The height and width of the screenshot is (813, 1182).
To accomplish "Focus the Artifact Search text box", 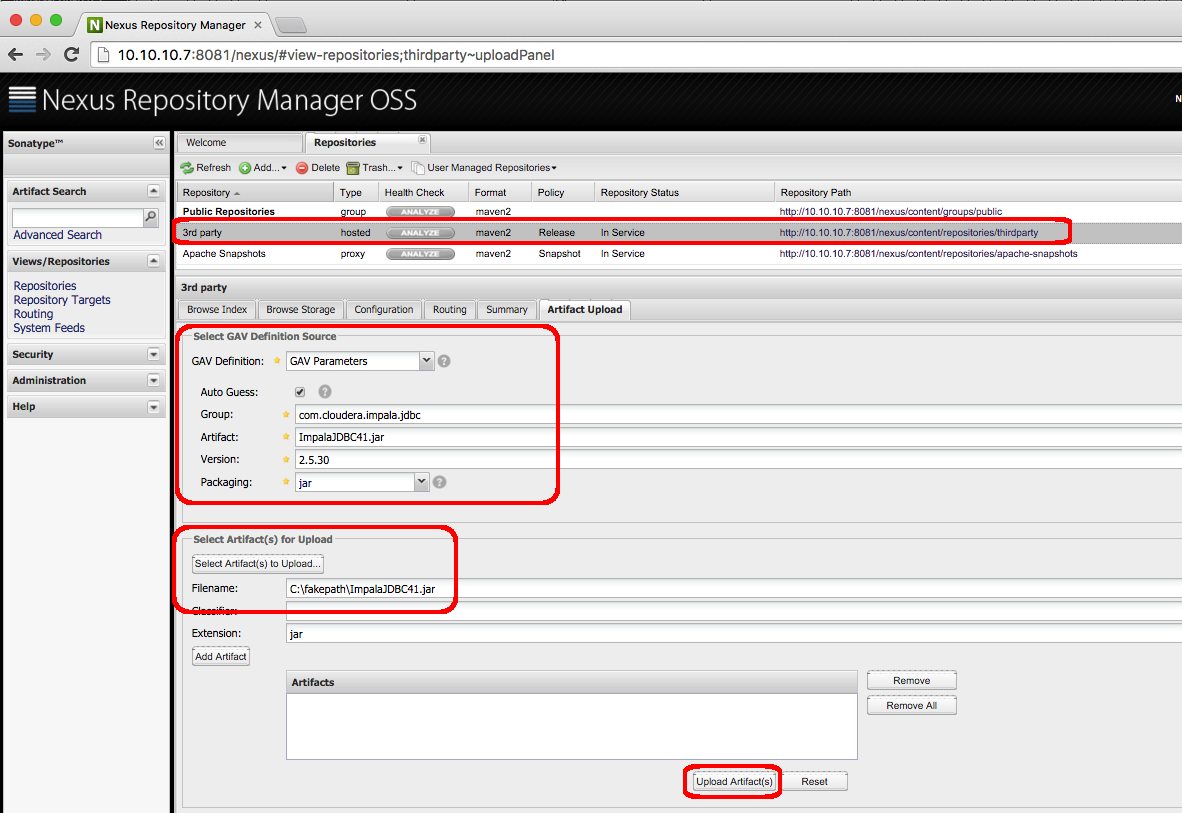I will coord(78,217).
